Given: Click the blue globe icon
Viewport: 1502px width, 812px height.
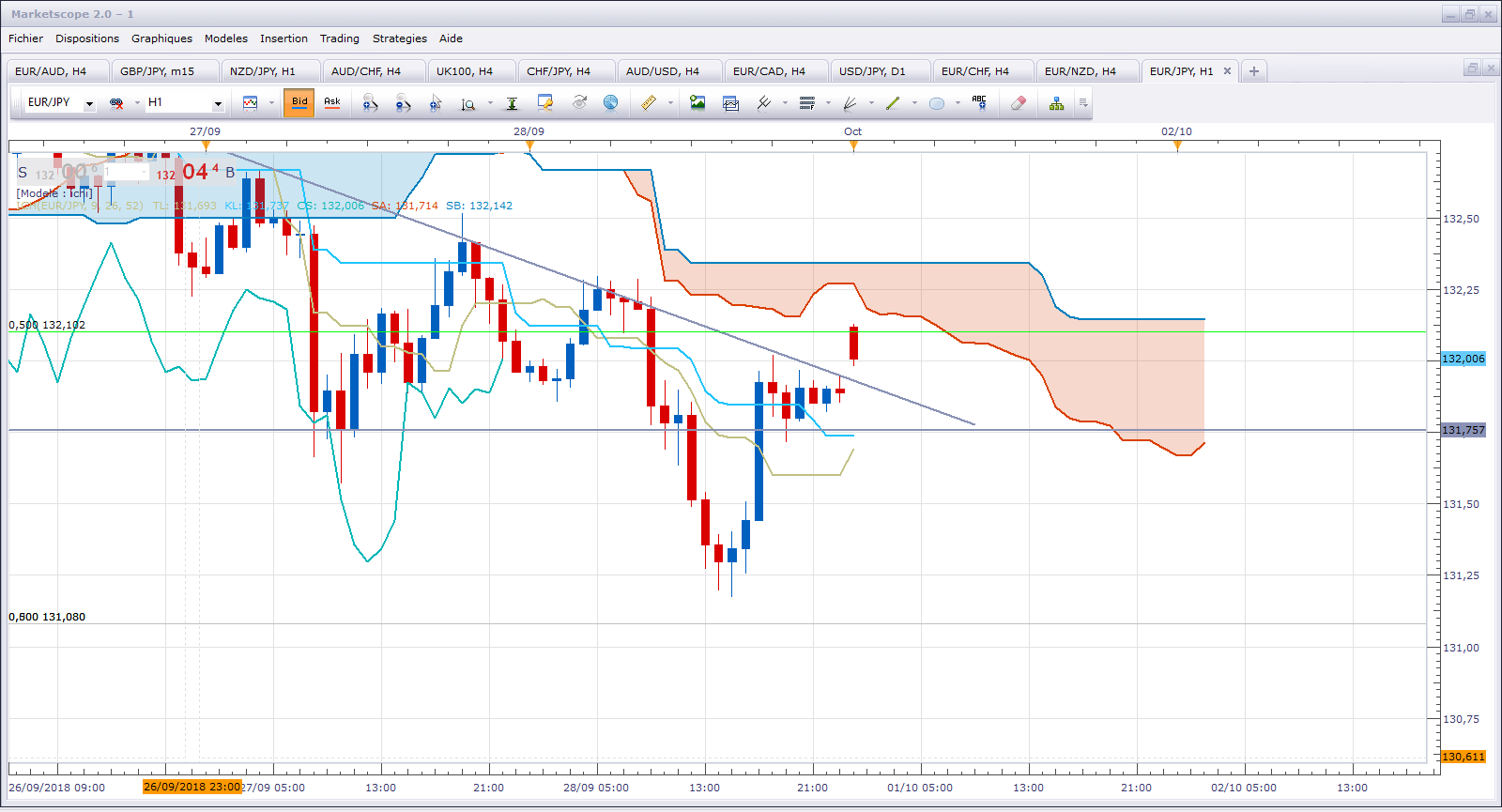Looking at the screenshot, I should (611, 103).
